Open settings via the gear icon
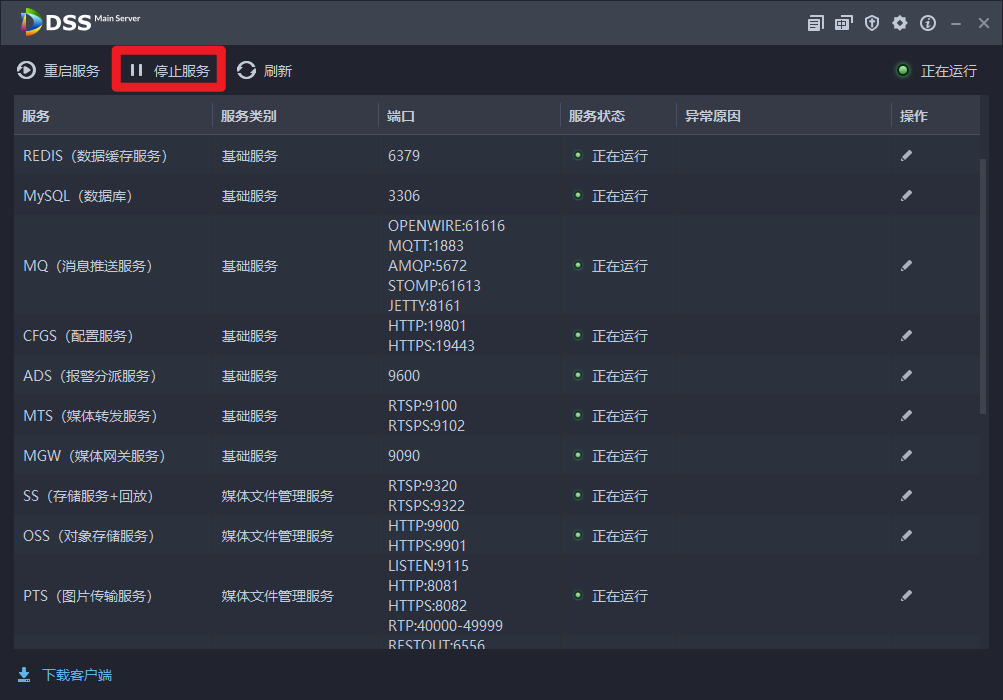 (900, 23)
